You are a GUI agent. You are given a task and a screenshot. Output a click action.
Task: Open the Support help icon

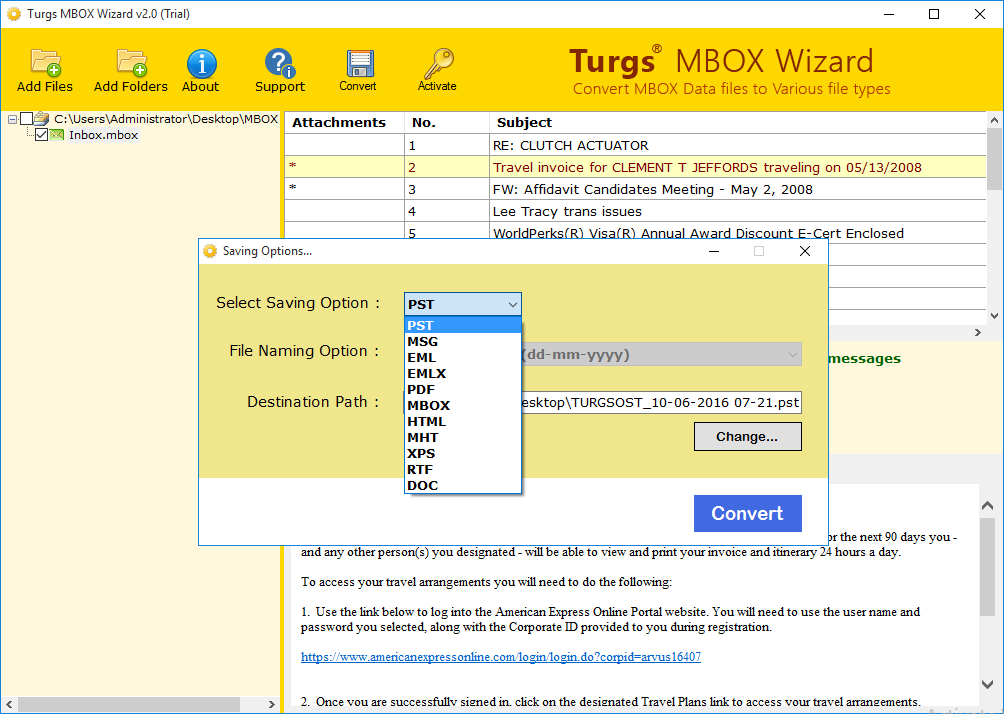(x=279, y=63)
